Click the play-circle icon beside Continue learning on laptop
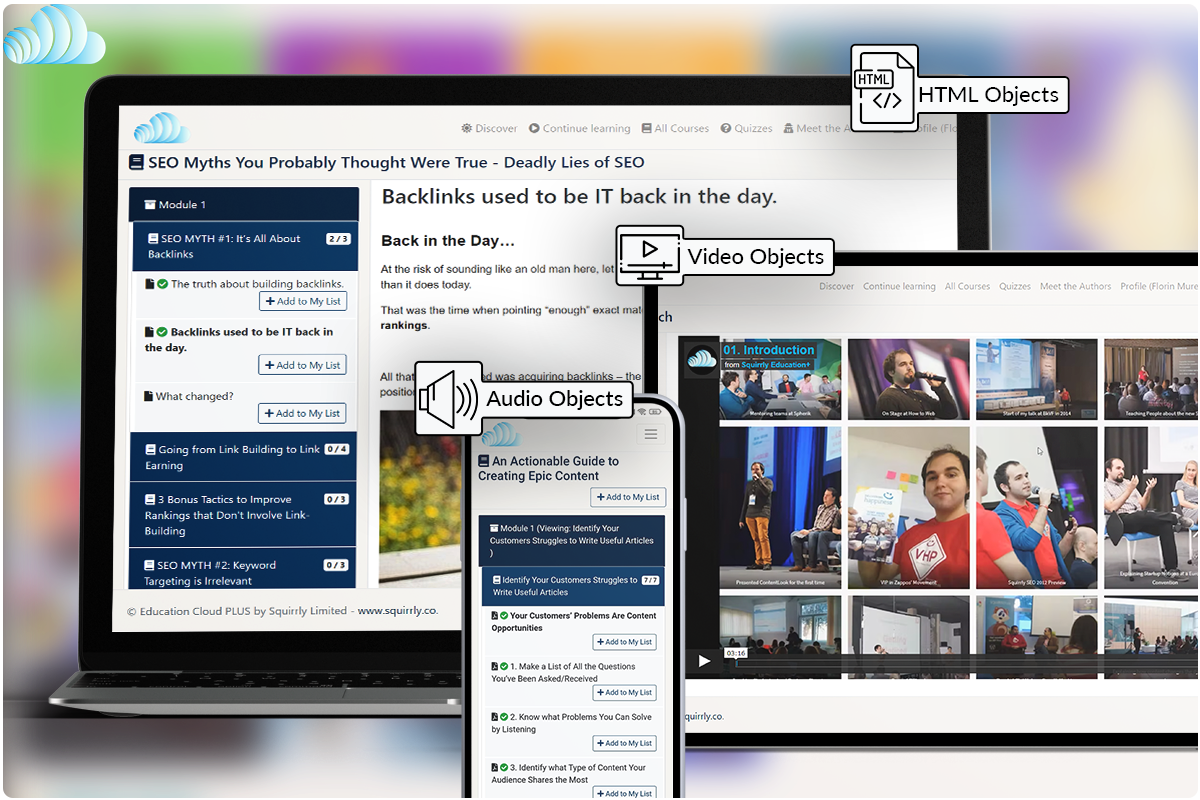The width and height of the screenshot is (1200, 800). pos(534,128)
